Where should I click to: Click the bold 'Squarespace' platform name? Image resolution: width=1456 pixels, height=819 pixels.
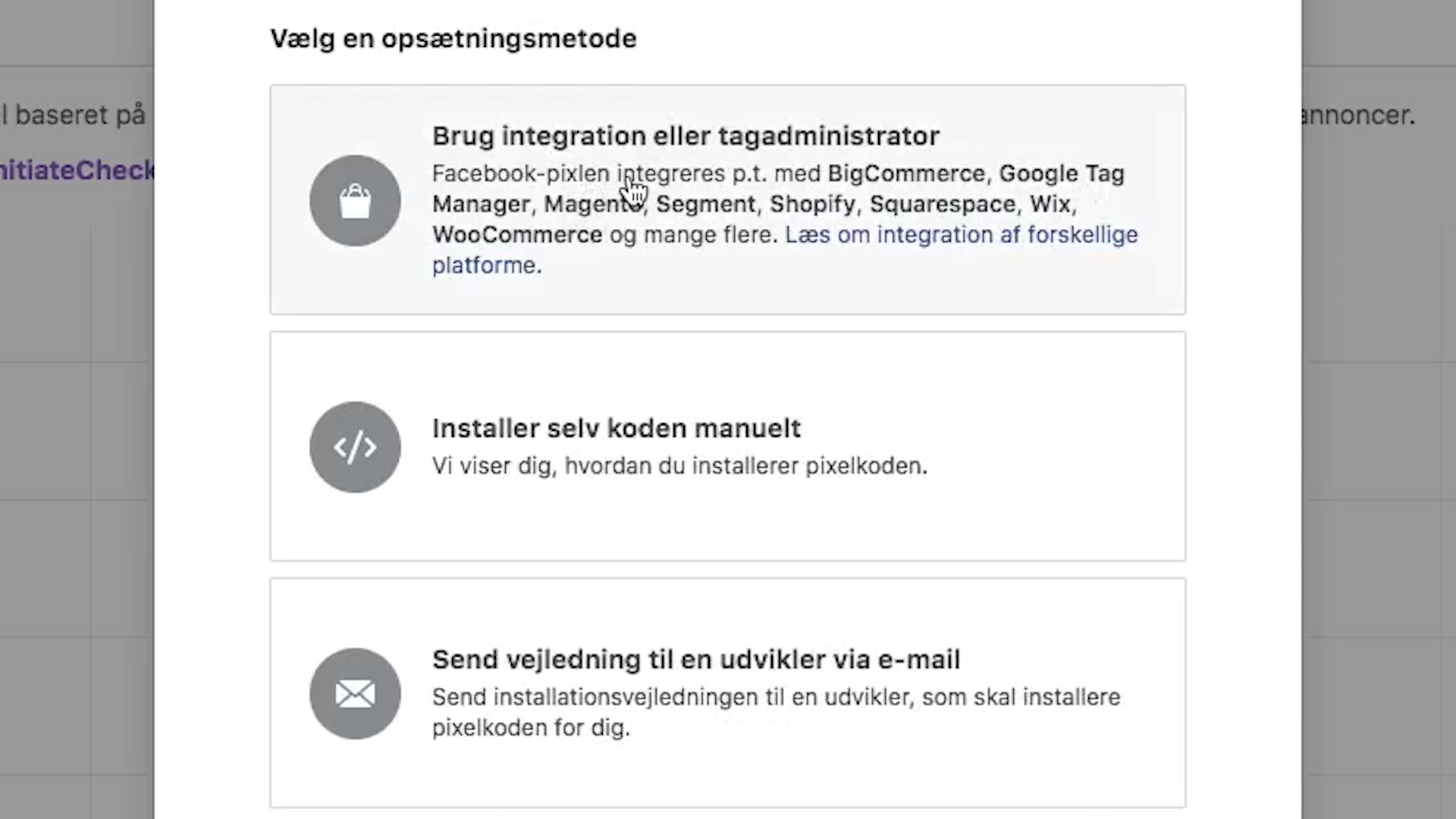pyautogui.click(x=942, y=205)
